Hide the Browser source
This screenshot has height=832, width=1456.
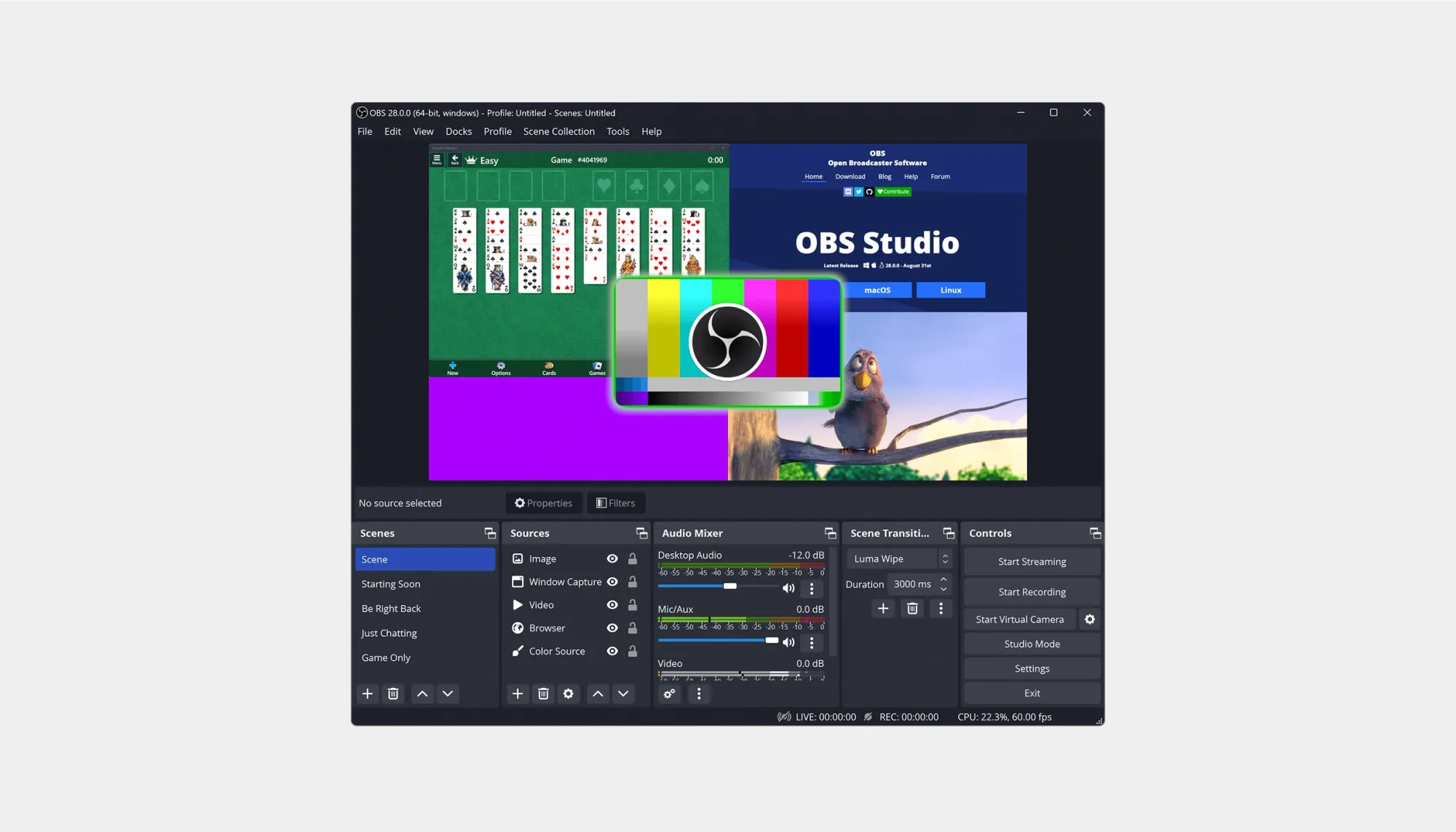612,627
